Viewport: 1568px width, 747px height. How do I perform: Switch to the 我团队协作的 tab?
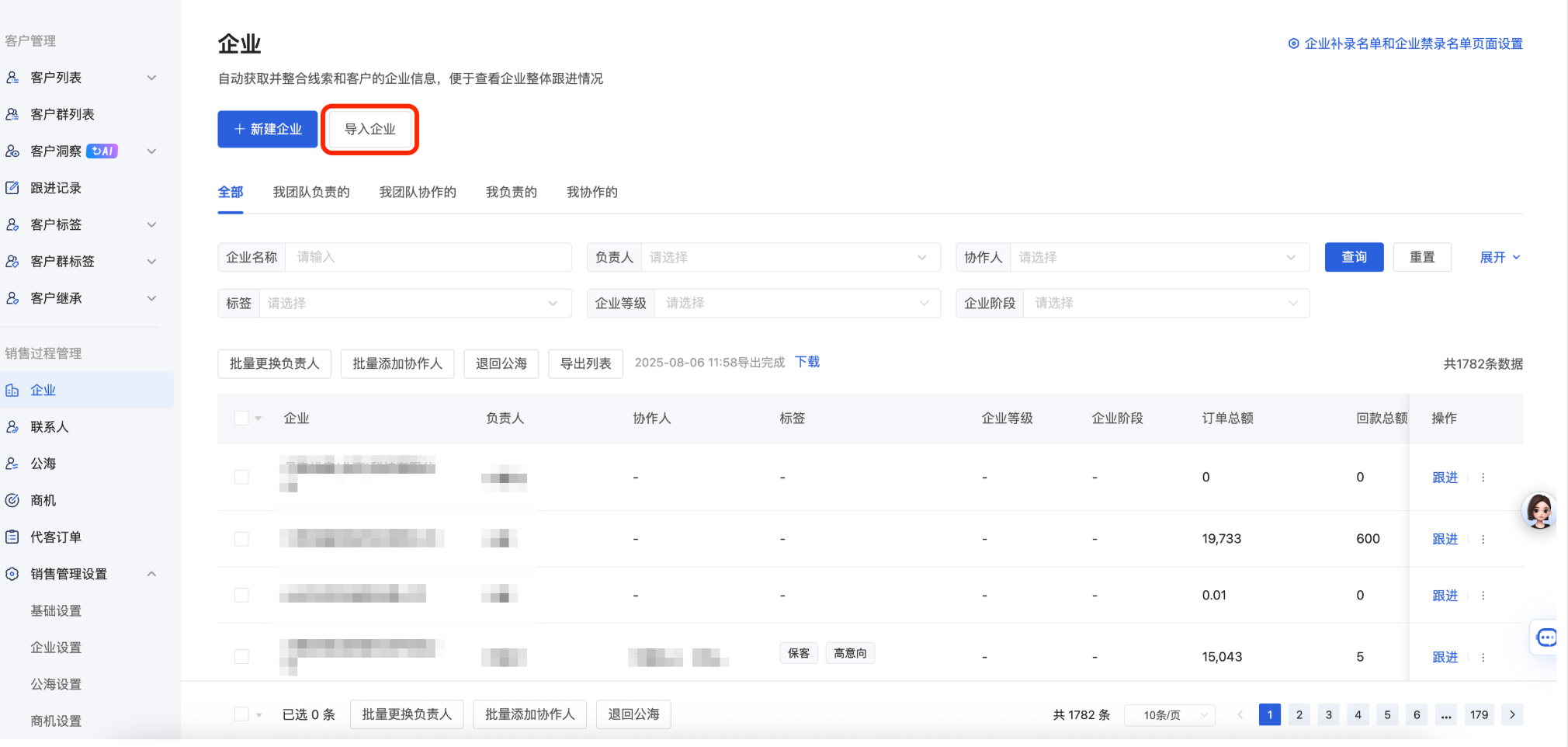[418, 192]
